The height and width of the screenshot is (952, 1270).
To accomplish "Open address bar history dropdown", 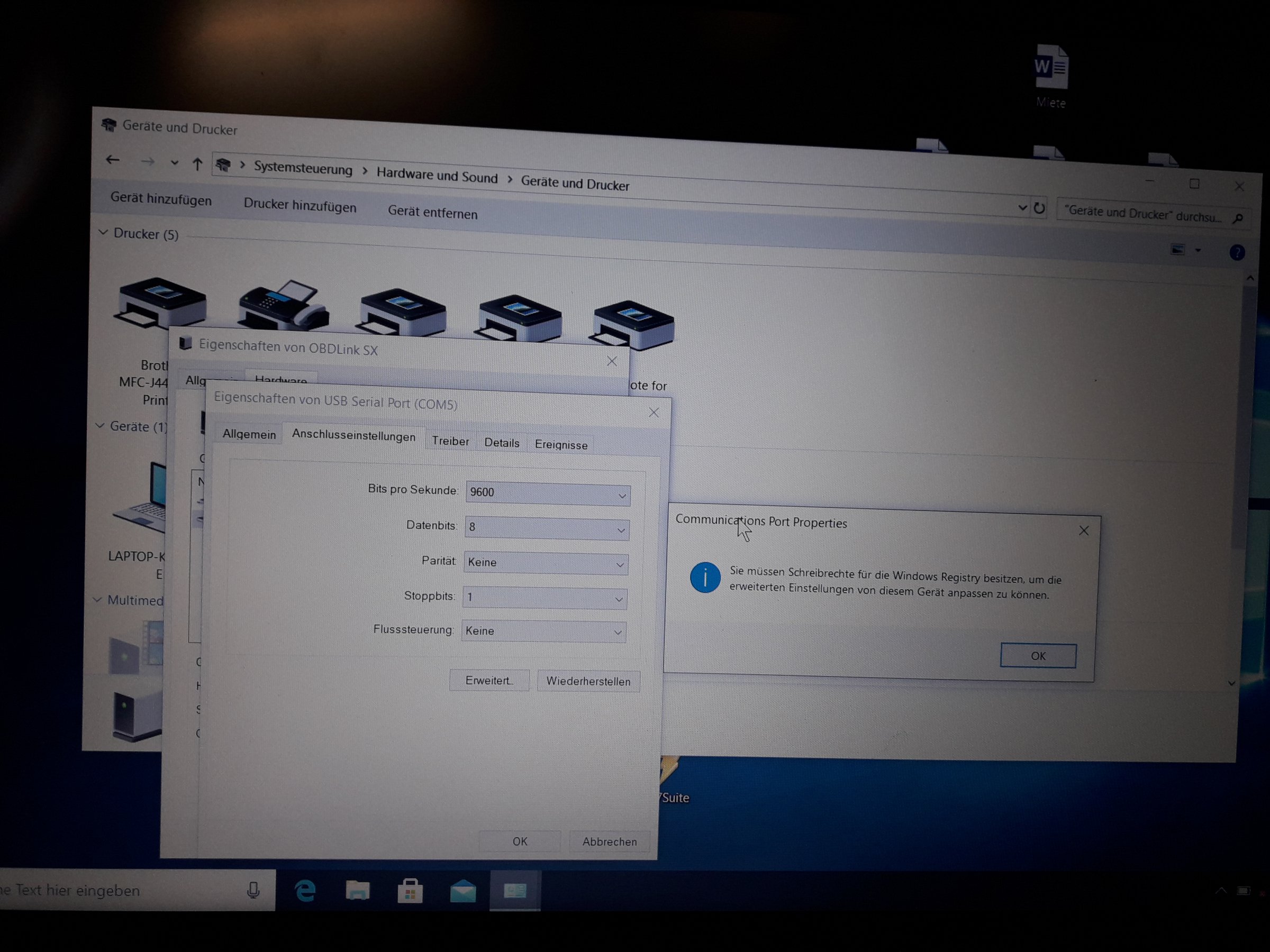I will pyautogui.click(x=1022, y=207).
